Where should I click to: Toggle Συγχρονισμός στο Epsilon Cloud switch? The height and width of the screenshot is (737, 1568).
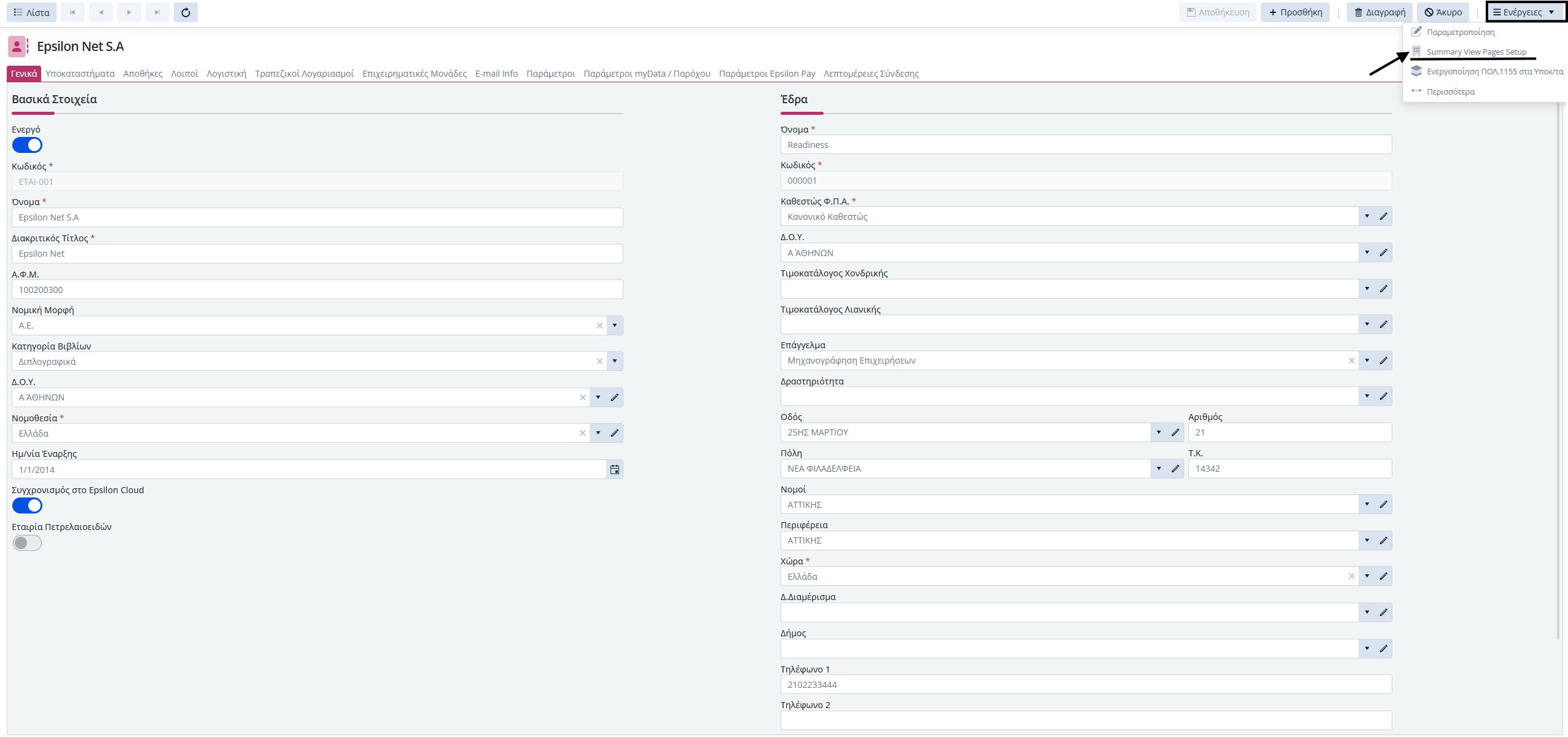tap(27, 505)
